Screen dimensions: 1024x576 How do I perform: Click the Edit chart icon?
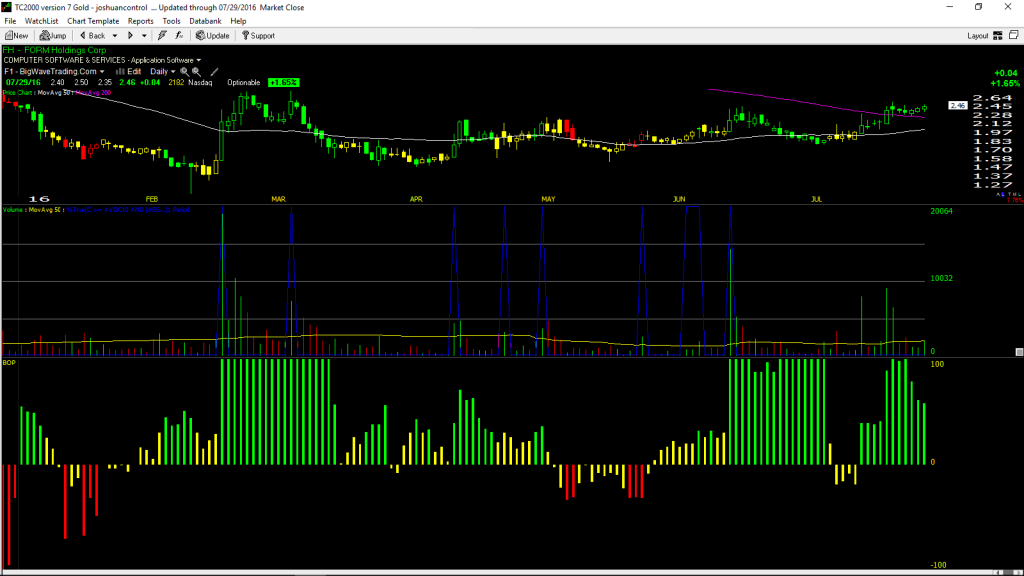(129, 72)
